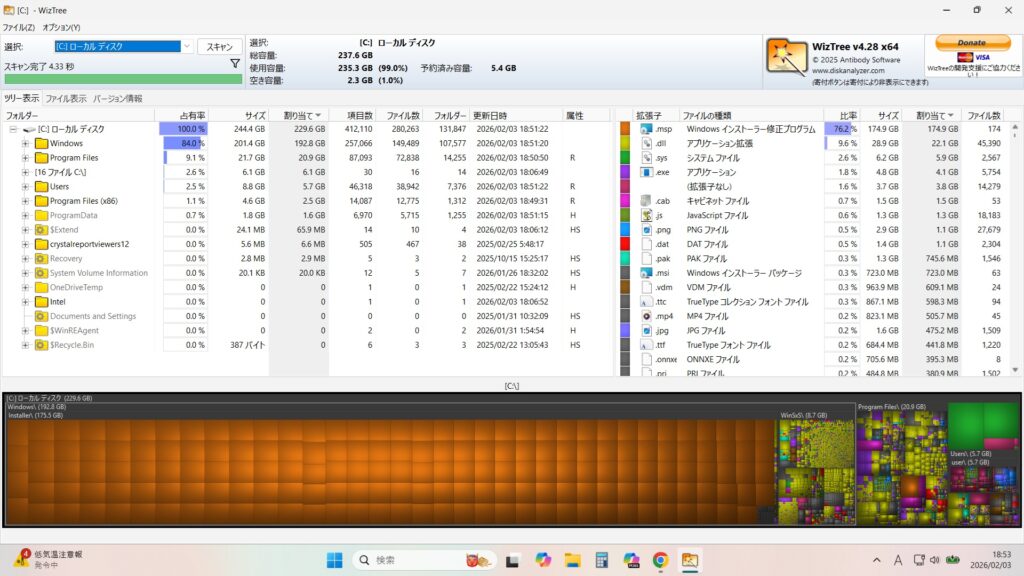Screen dimensions: 1024x576
Task: Expand the Windows folder tree node
Action: pos(25,143)
